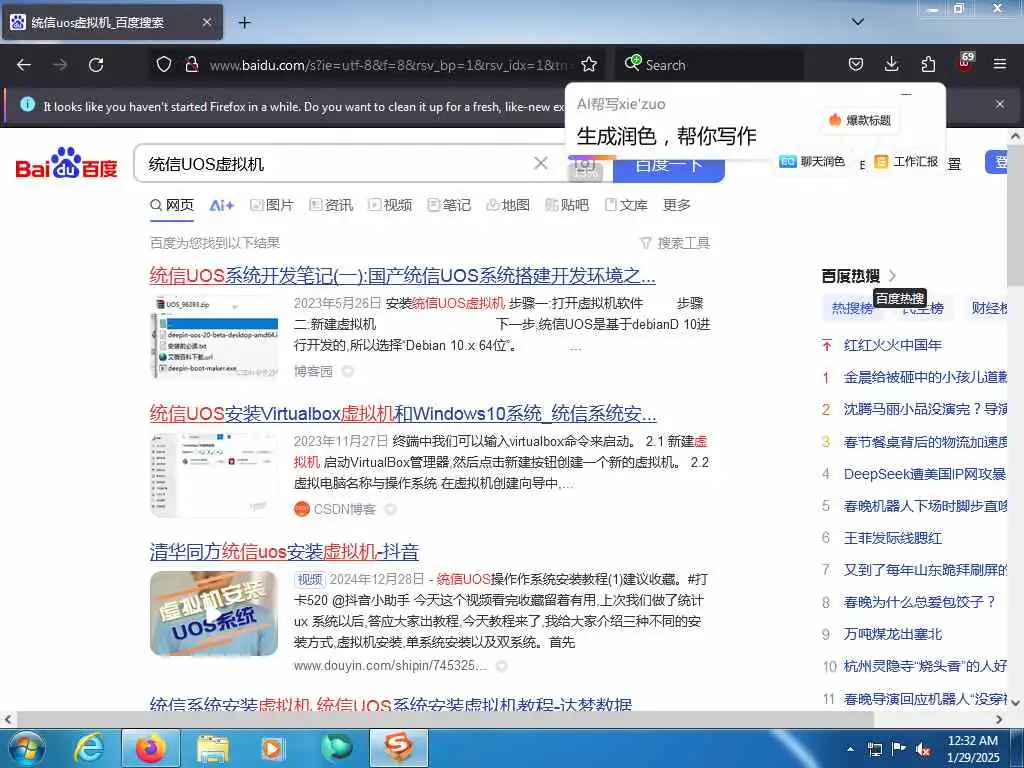Click 工作汇报 option
The image size is (1024, 768).
[x=907, y=161]
